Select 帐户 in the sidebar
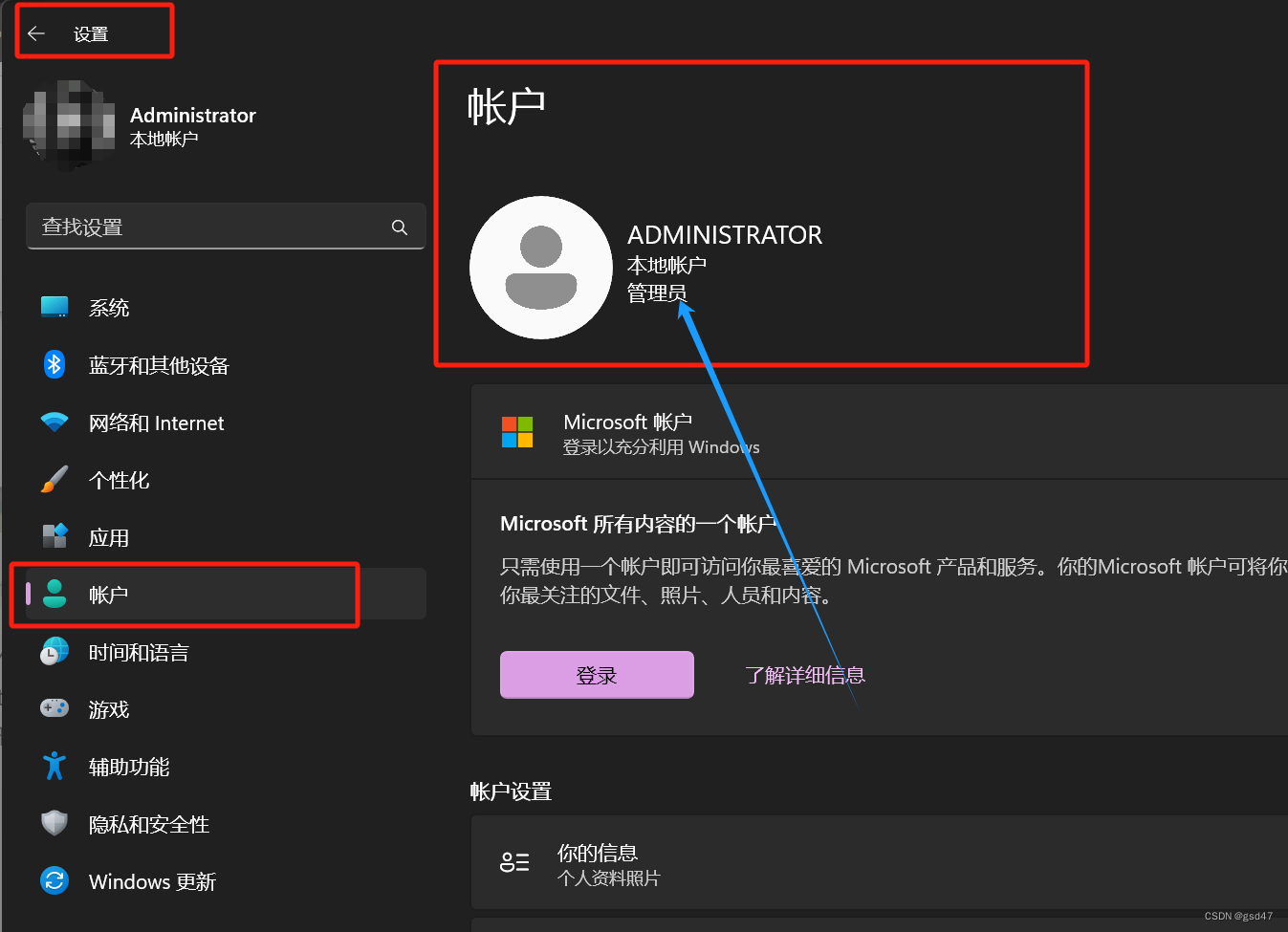The height and width of the screenshot is (932, 1288). coord(226,594)
